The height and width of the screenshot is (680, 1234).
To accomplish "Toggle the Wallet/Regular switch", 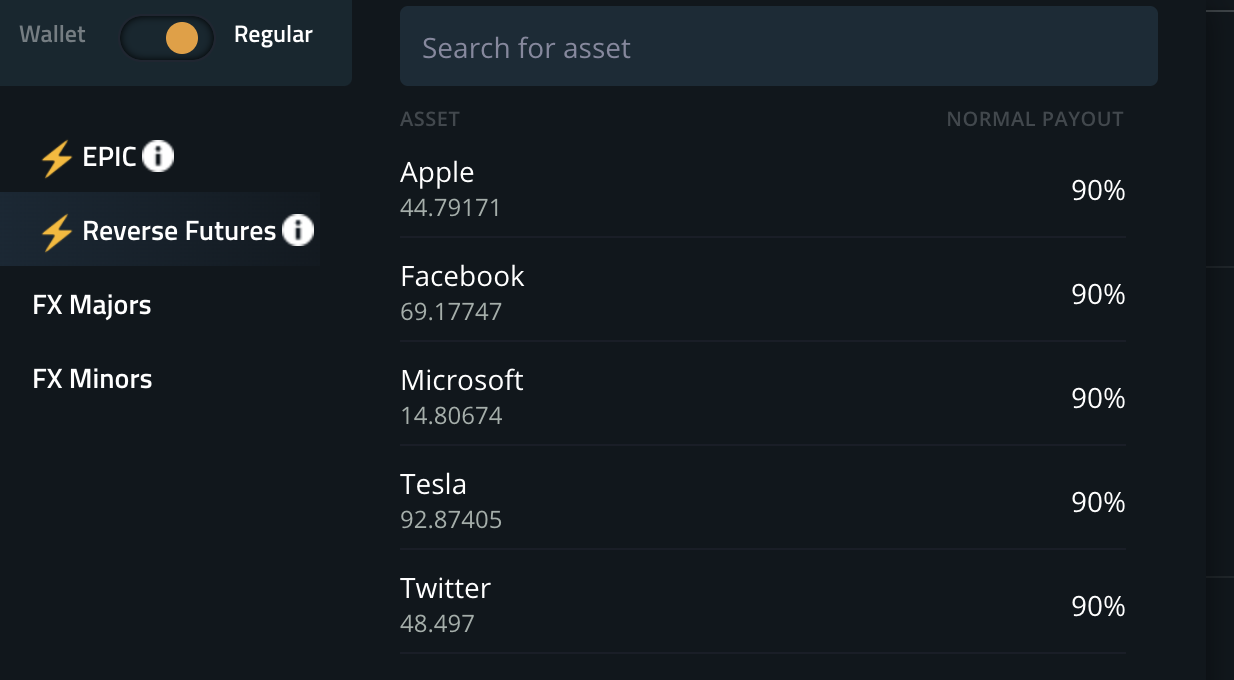I will (x=167, y=38).
